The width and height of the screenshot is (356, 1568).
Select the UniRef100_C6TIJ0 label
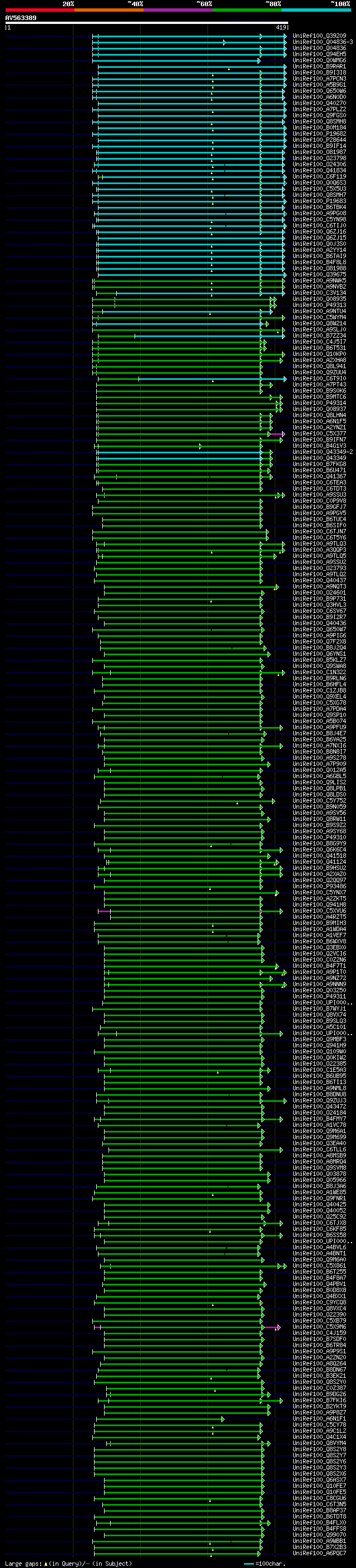coord(319,226)
